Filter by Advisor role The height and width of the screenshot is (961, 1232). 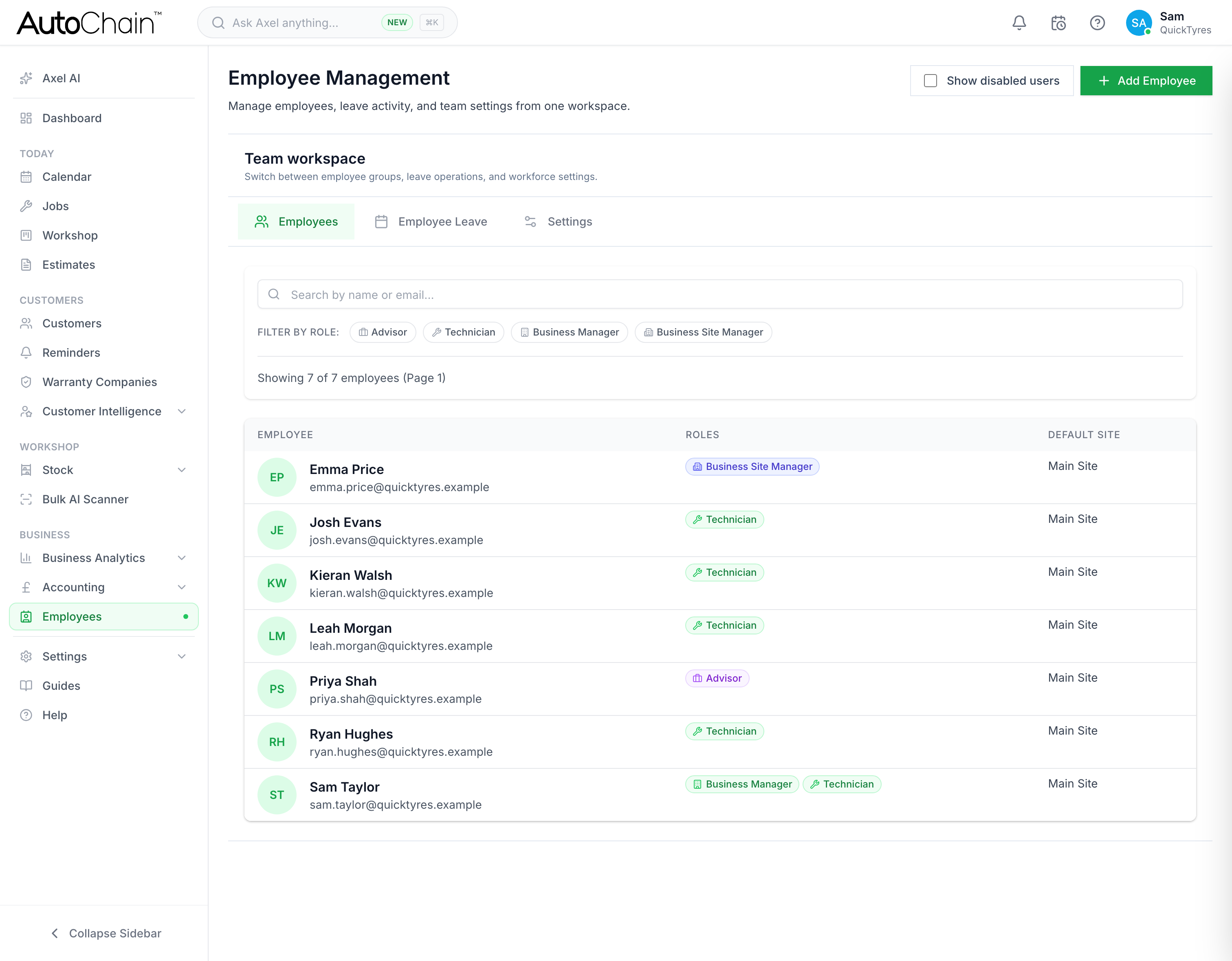(383, 332)
